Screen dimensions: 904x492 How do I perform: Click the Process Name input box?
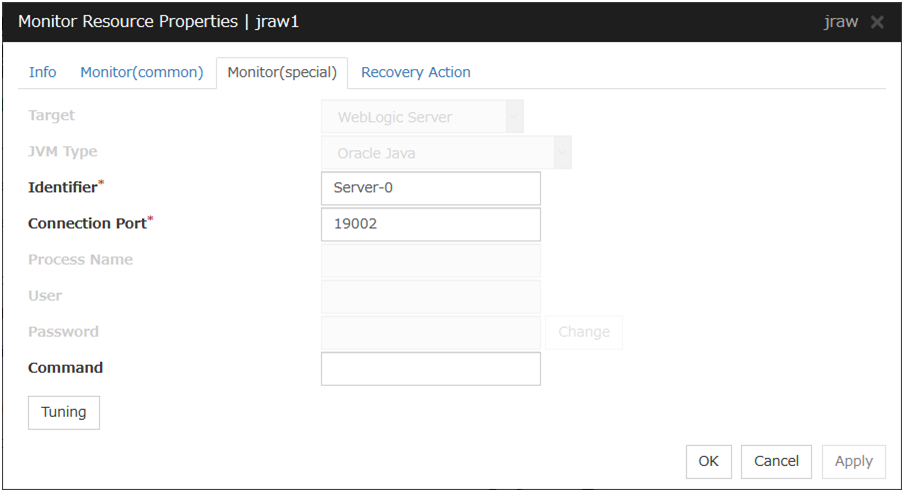(x=431, y=261)
